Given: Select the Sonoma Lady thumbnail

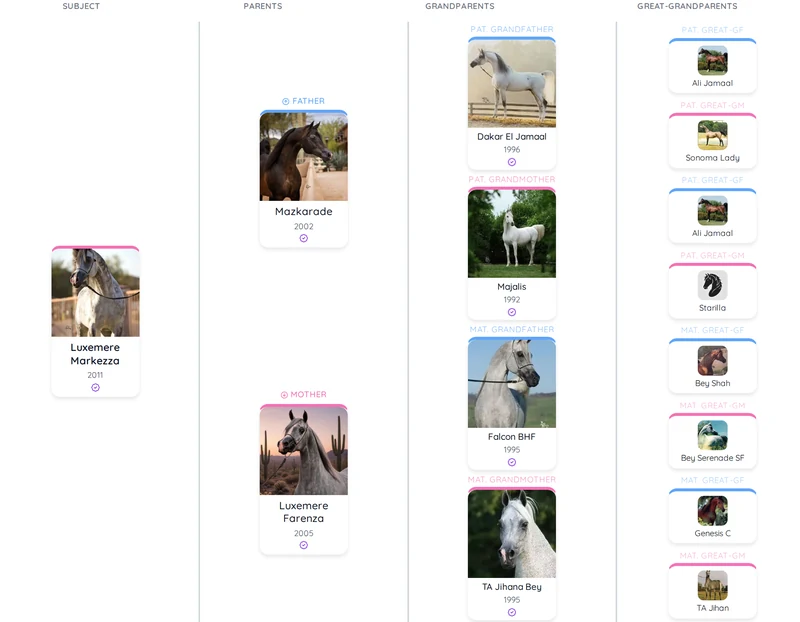Looking at the screenshot, I should pos(712,135).
